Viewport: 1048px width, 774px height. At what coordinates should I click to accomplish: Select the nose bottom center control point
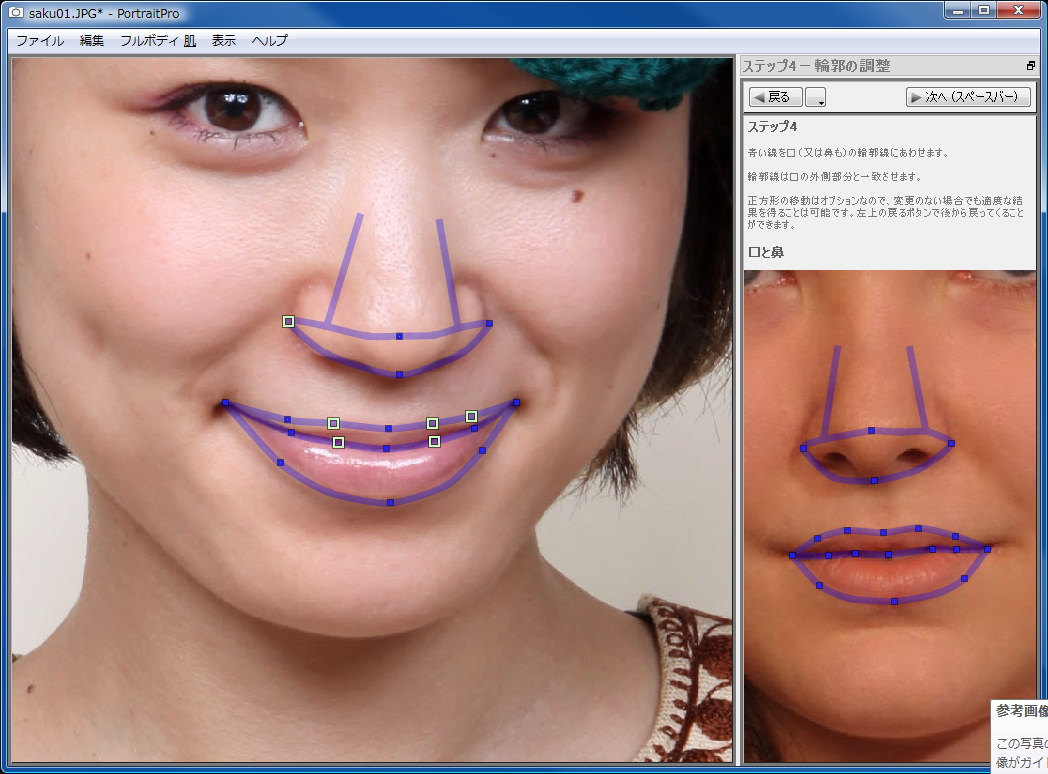click(399, 375)
